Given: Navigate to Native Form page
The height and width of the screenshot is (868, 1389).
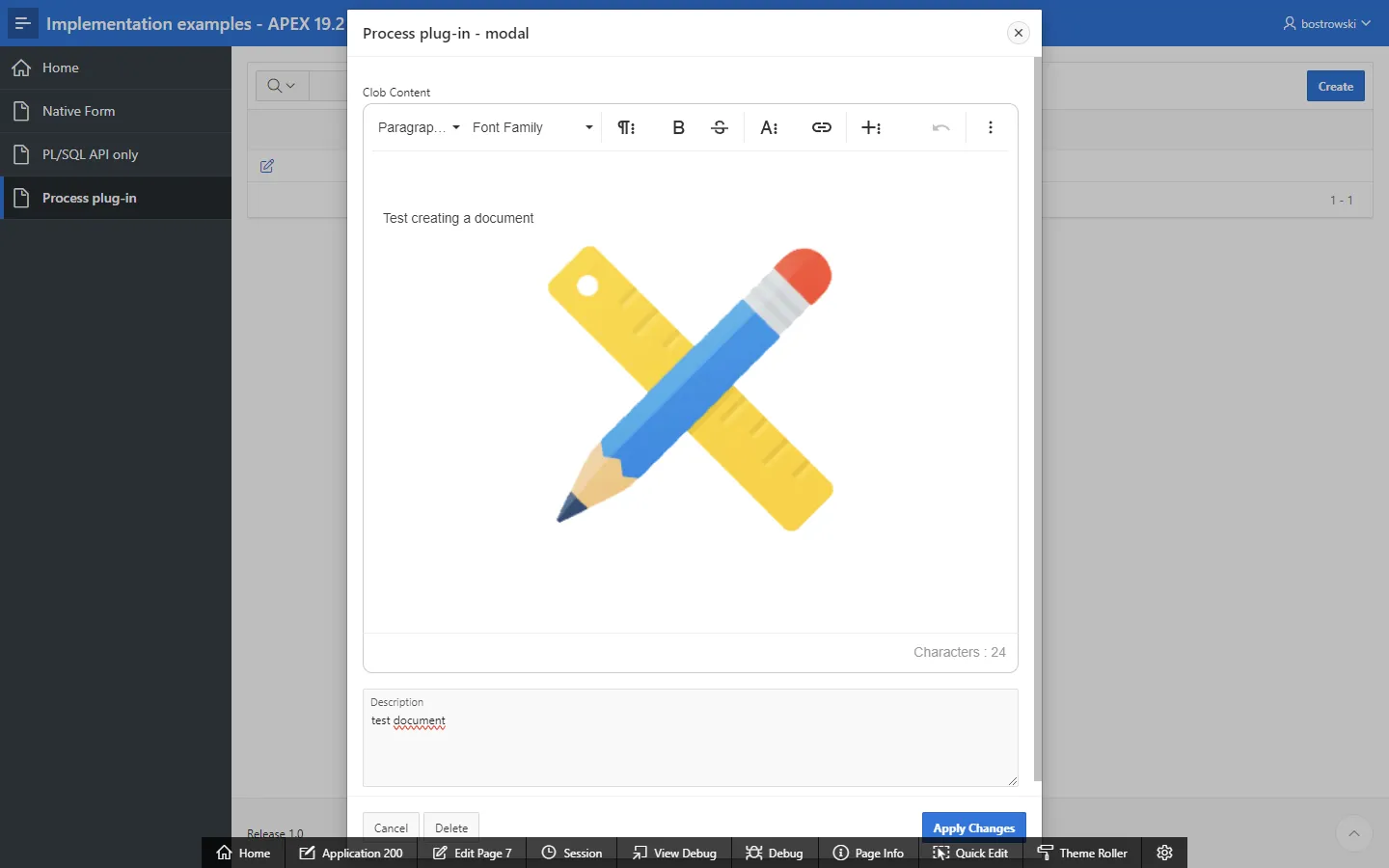Looking at the screenshot, I should 78,111.
